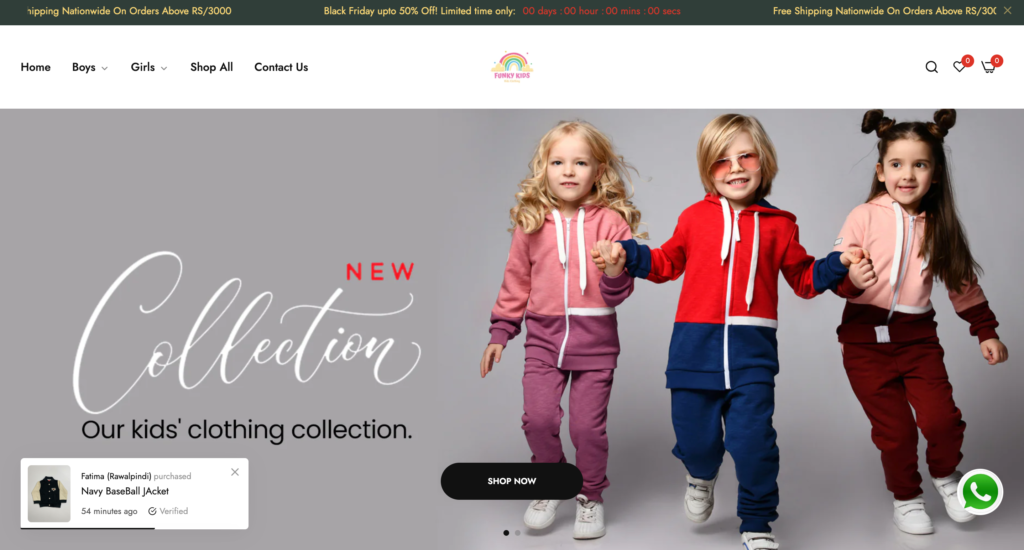Open the shopping cart icon
This screenshot has height=550, width=1024.
[x=989, y=67]
